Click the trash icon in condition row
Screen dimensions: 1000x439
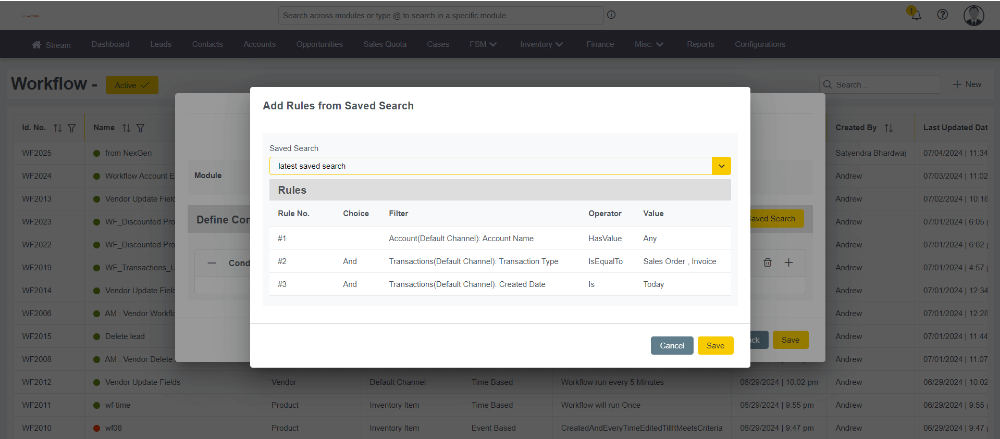click(767, 262)
